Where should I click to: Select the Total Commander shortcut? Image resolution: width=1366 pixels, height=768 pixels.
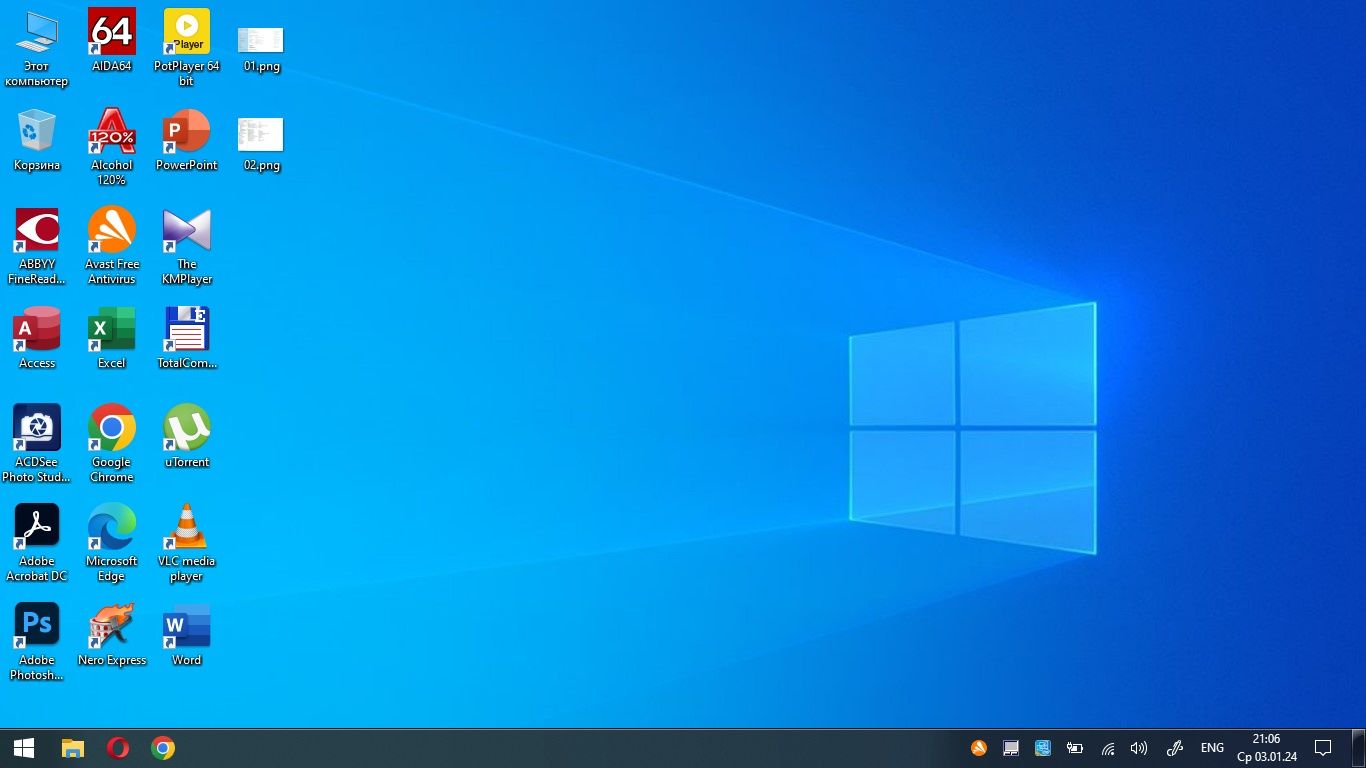click(x=187, y=338)
